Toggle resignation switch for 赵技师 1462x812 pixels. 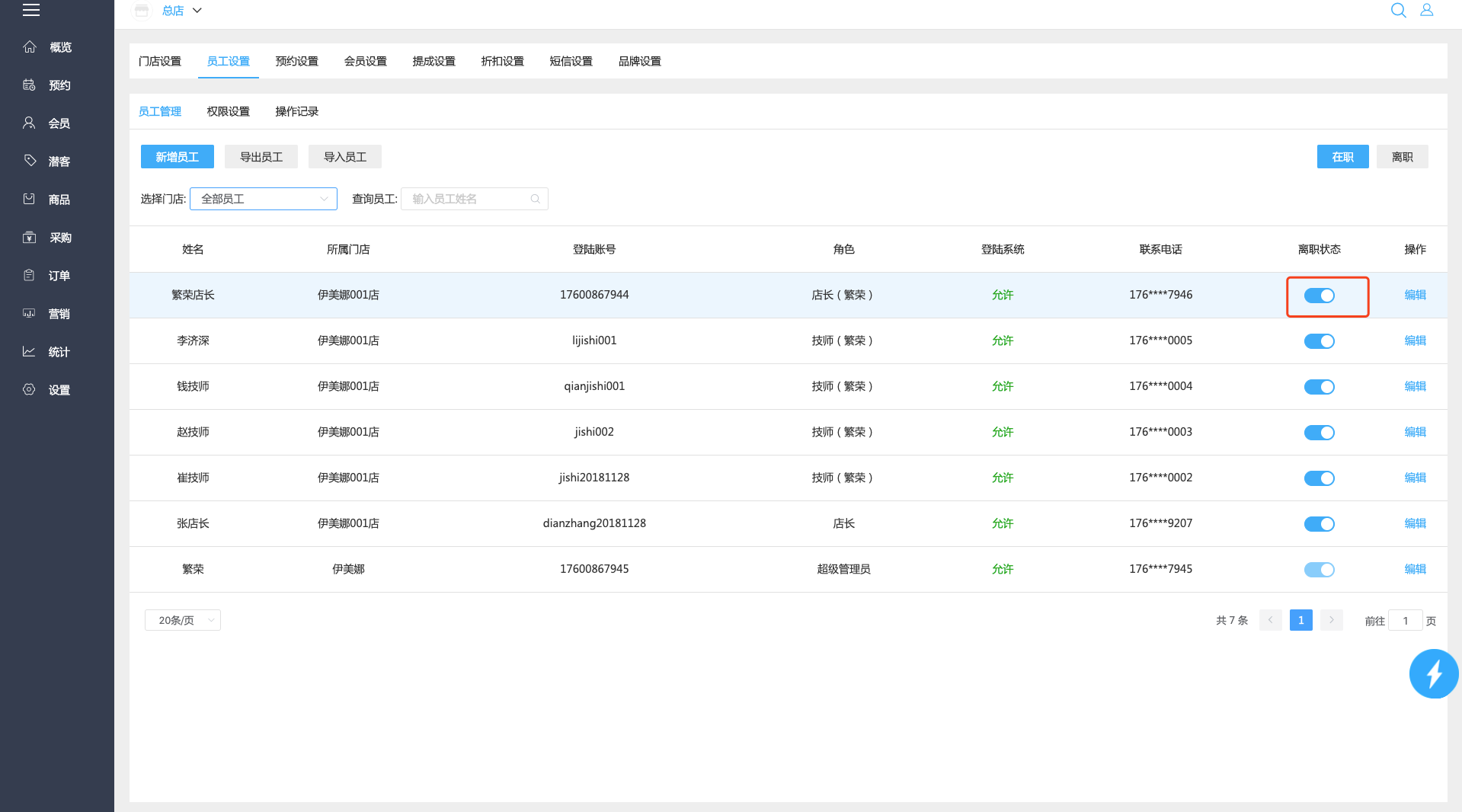(1320, 433)
